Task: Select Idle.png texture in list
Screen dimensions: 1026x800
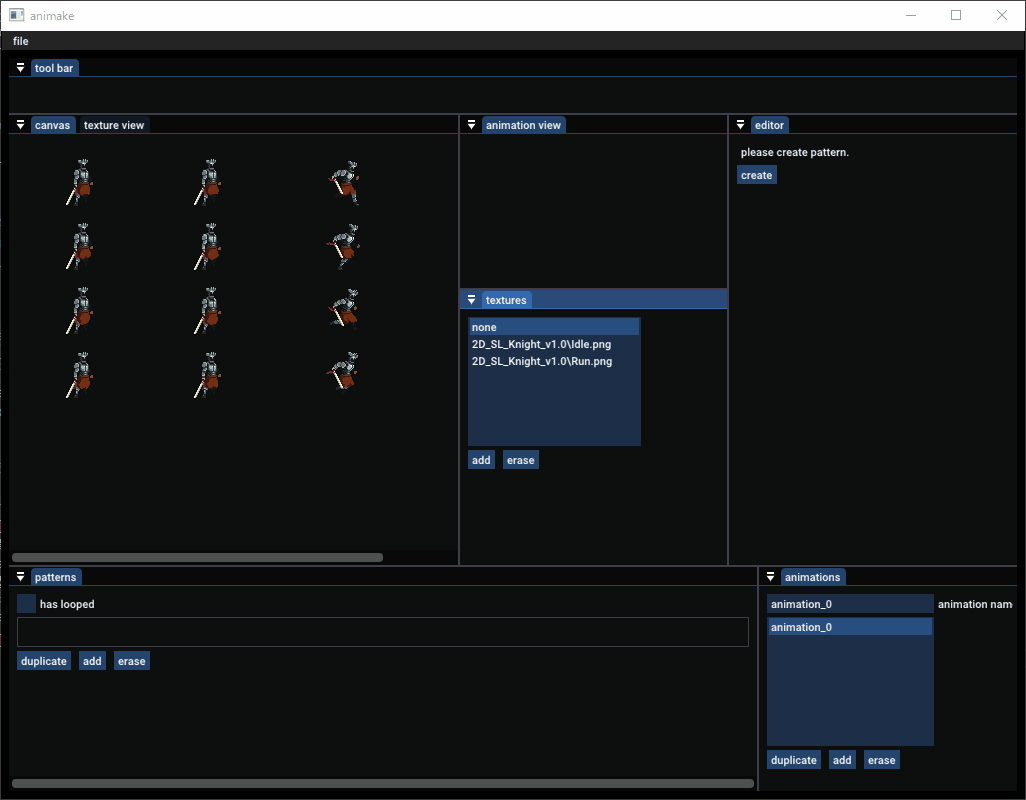Action: [554, 344]
